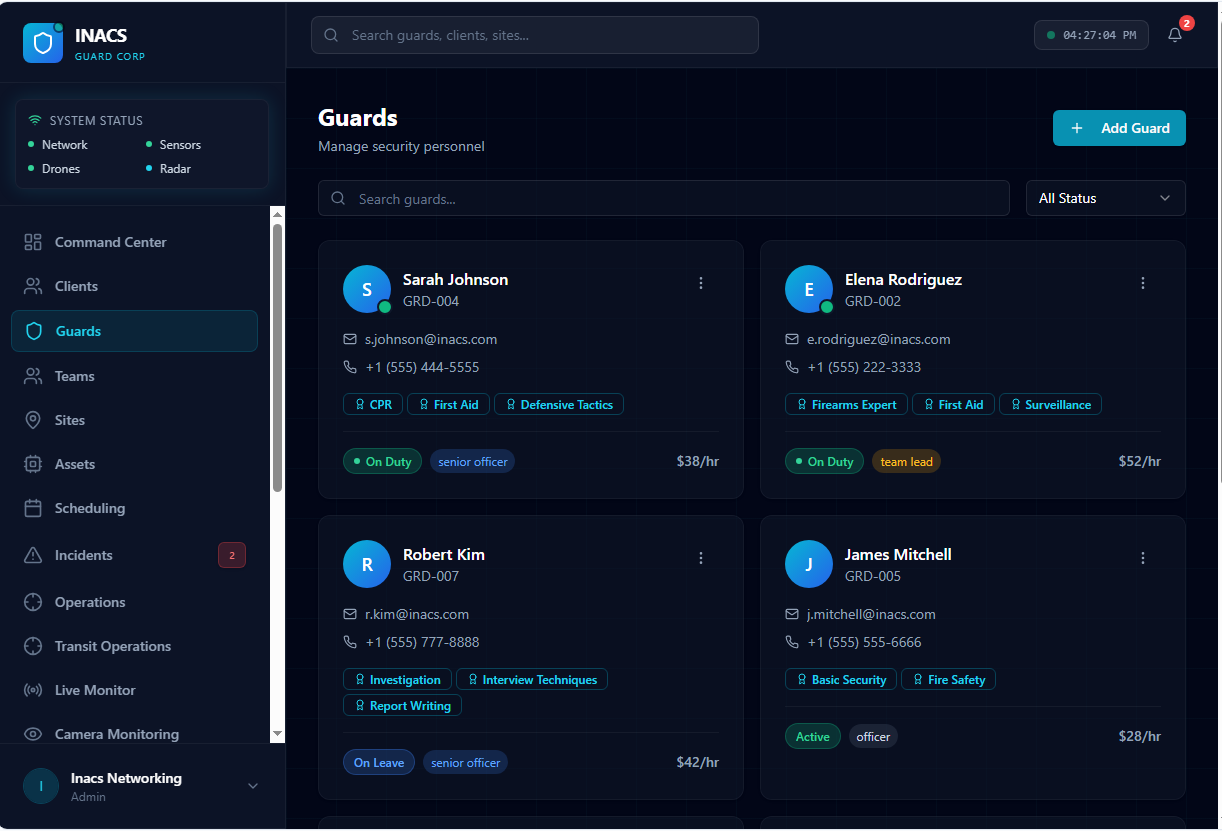Click the Clients people icon

pyautogui.click(x=33, y=286)
